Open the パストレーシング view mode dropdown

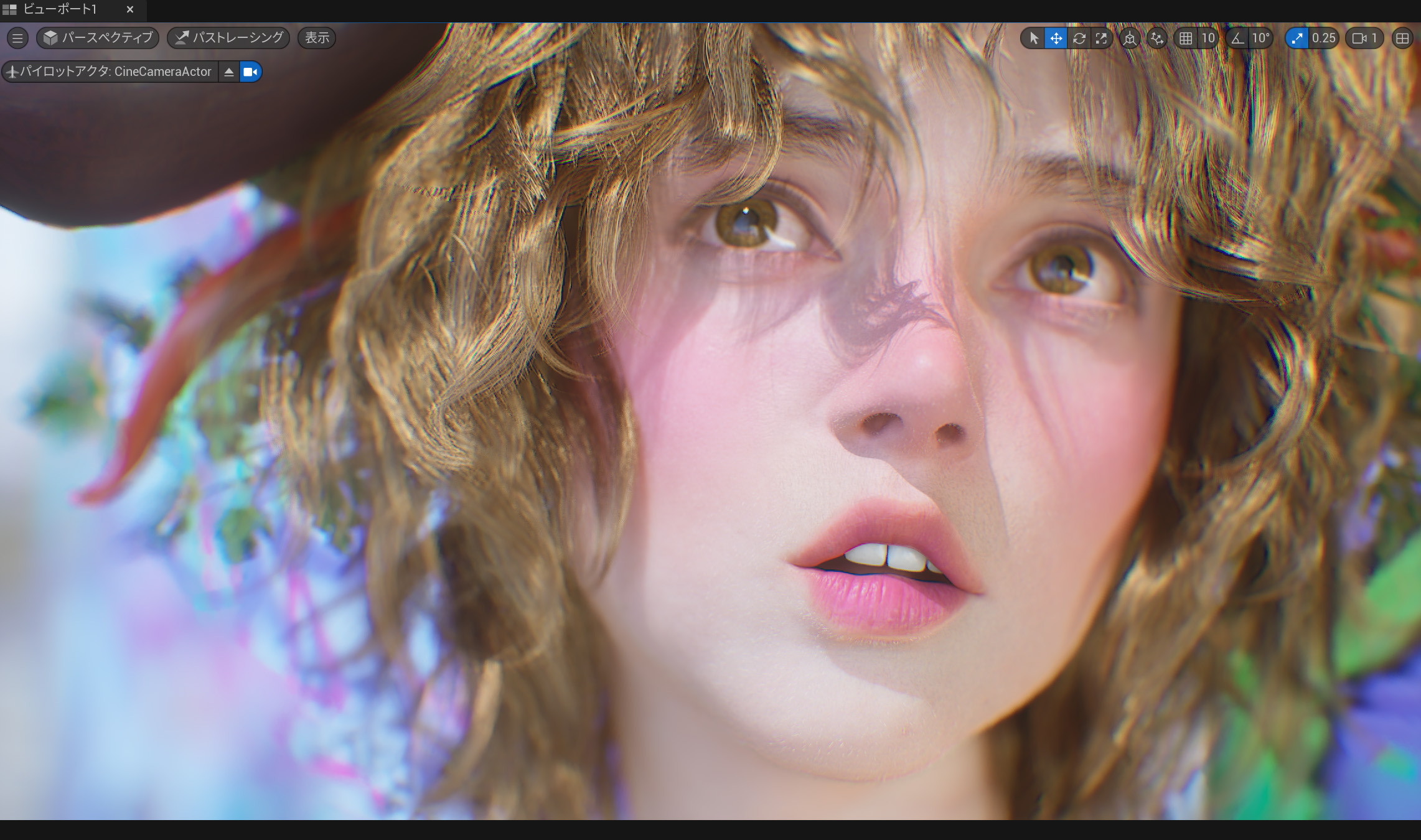(x=229, y=38)
